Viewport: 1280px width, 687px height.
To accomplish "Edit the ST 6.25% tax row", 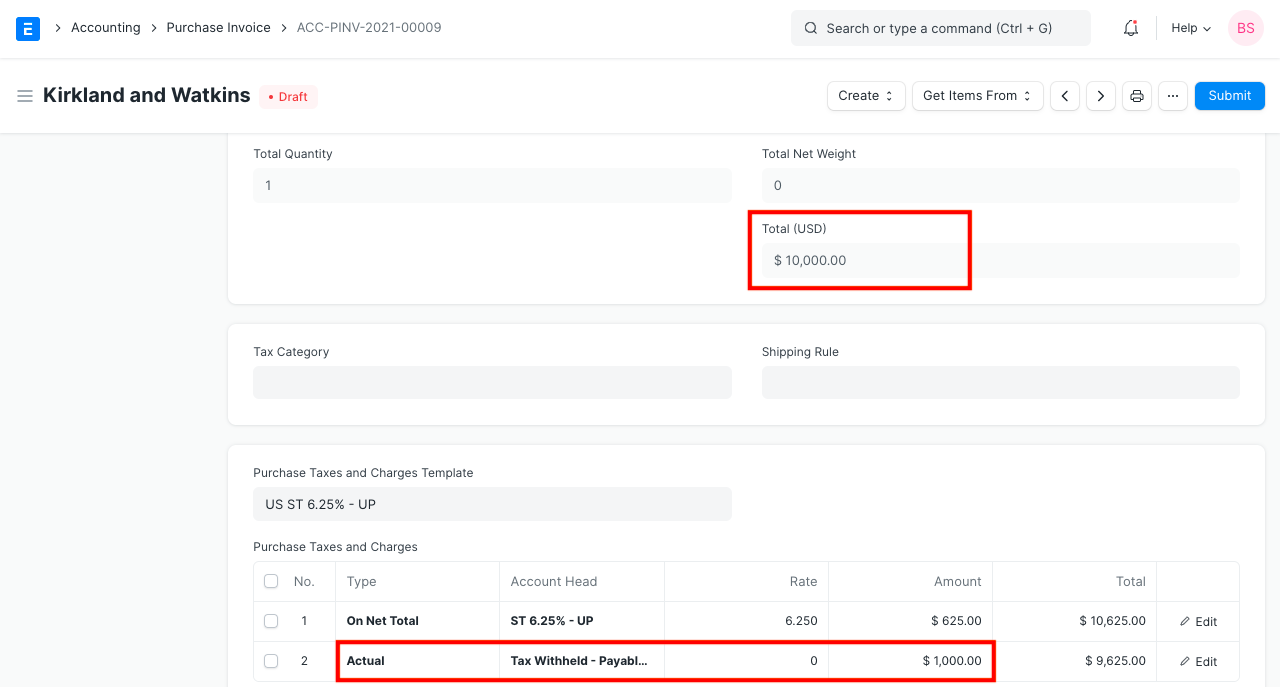I will [x=1198, y=621].
